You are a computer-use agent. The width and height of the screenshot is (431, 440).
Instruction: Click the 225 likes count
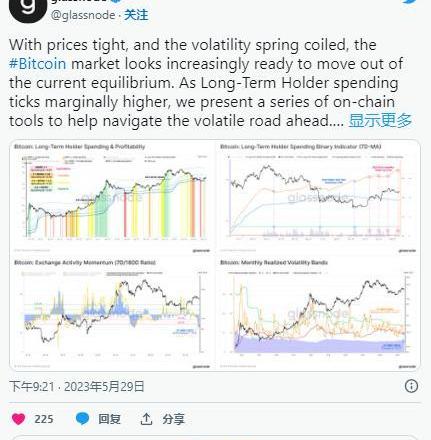pos(44,419)
